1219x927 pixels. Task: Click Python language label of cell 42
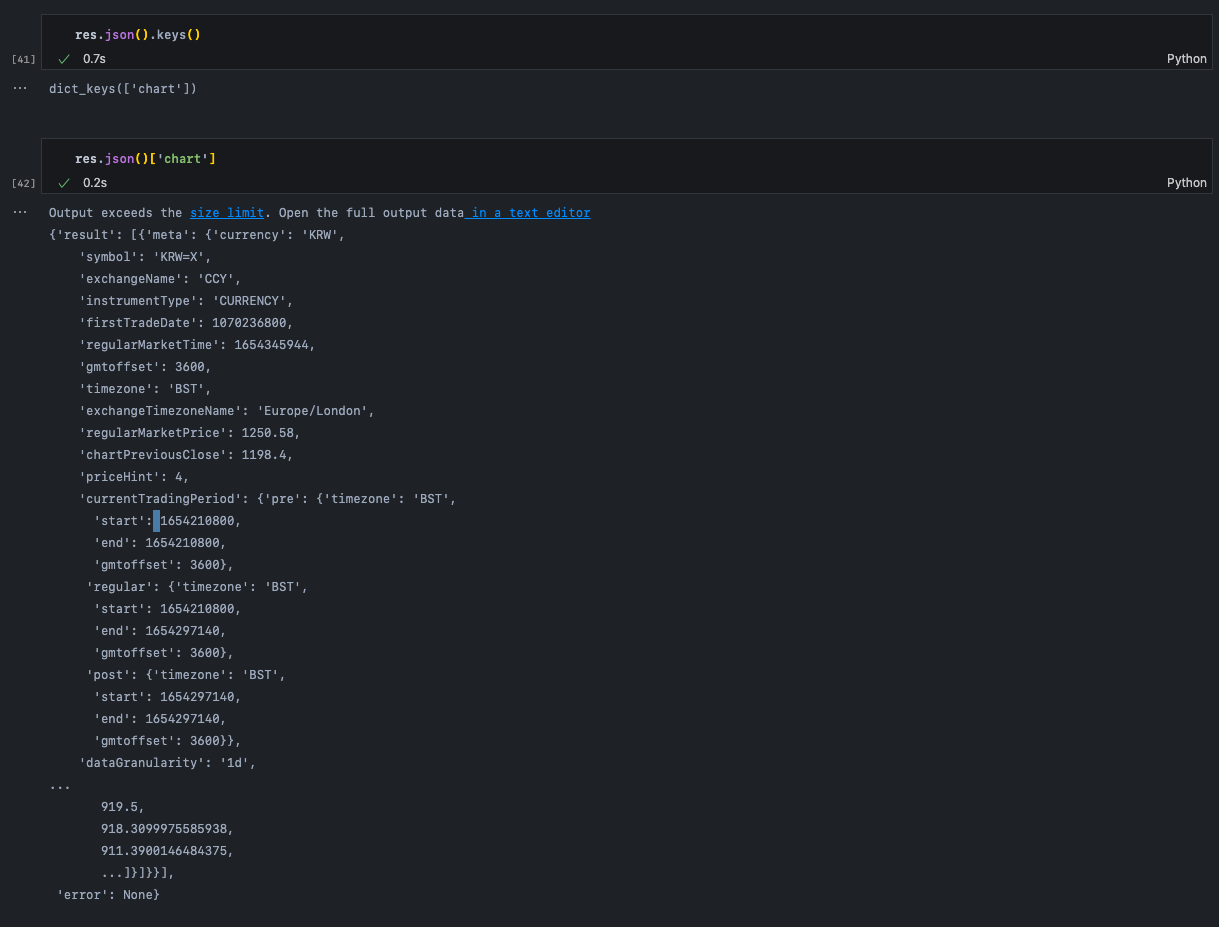1187,183
